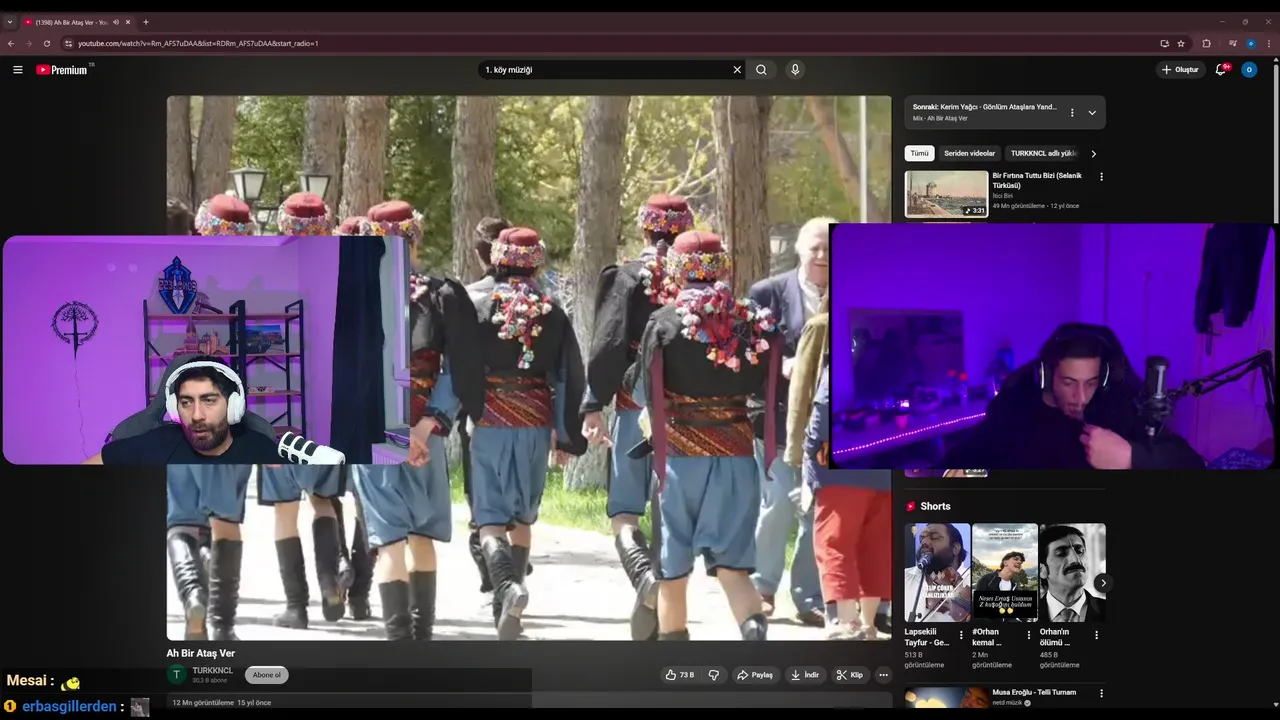The image size is (1280, 720).
Task: Open TURKKNCL channel avatar
Action: (x=177, y=675)
